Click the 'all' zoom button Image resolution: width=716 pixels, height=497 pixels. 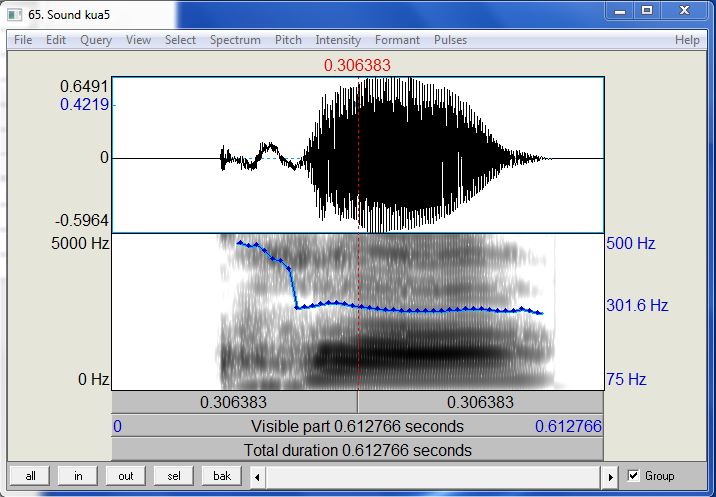point(30,476)
